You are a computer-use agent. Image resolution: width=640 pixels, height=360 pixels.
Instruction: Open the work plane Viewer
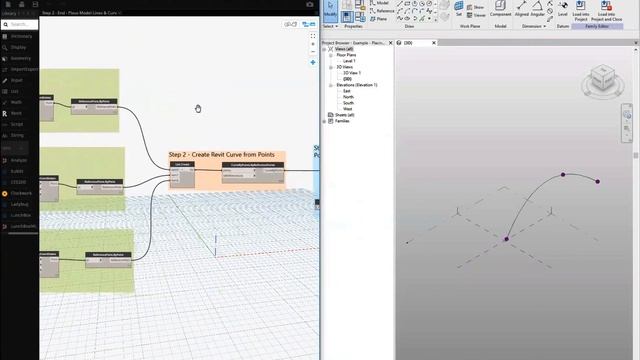click(476, 15)
